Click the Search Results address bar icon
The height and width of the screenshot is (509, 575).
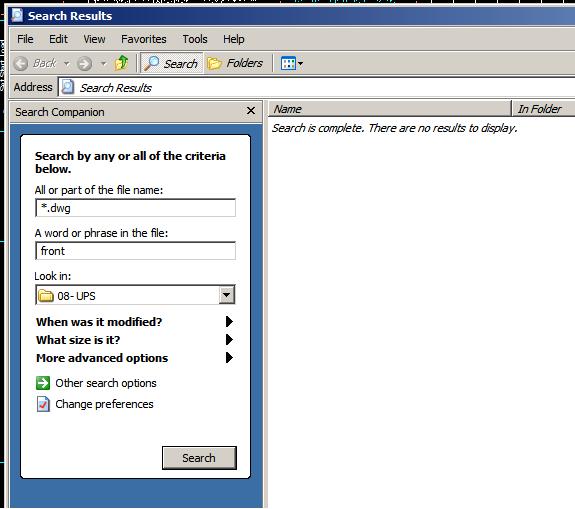tap(68, 87)
